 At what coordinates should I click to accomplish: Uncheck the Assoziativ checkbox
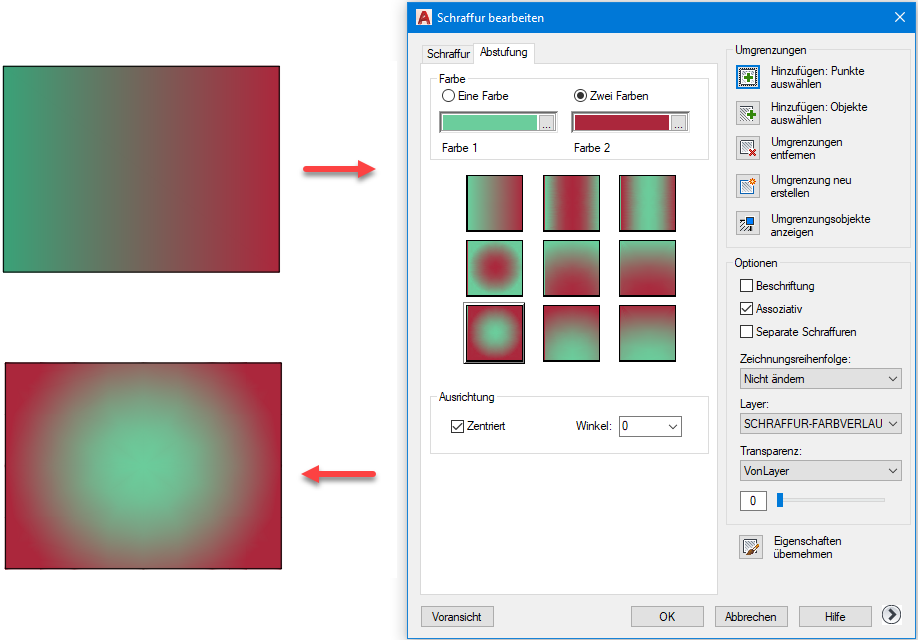coord(747,309)
